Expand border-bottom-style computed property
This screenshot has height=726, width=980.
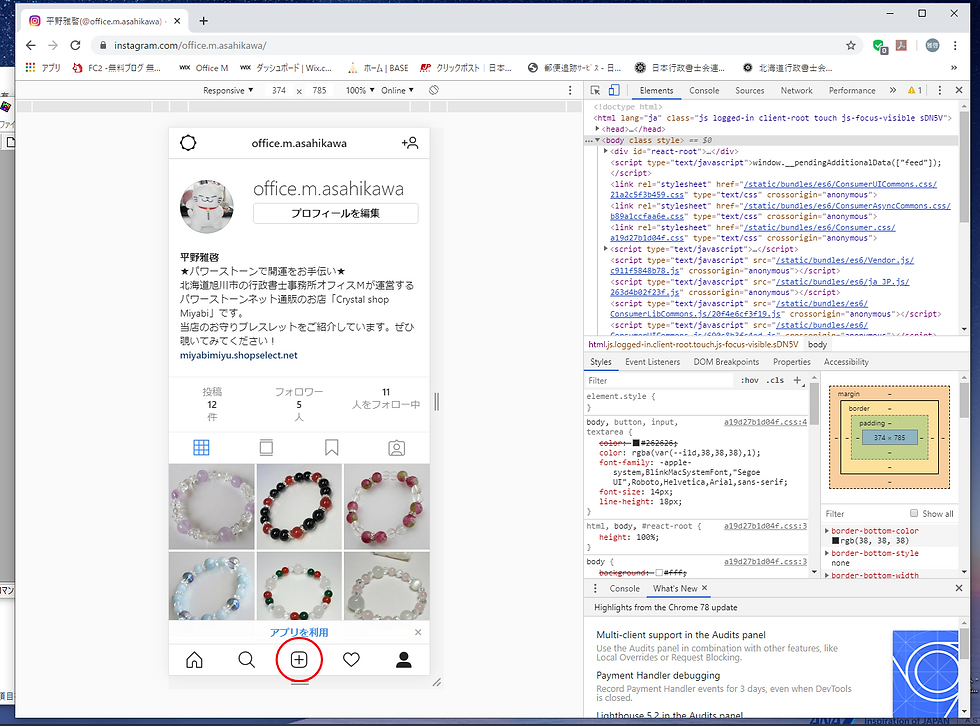pyautogui.click(x=827, y=553)
